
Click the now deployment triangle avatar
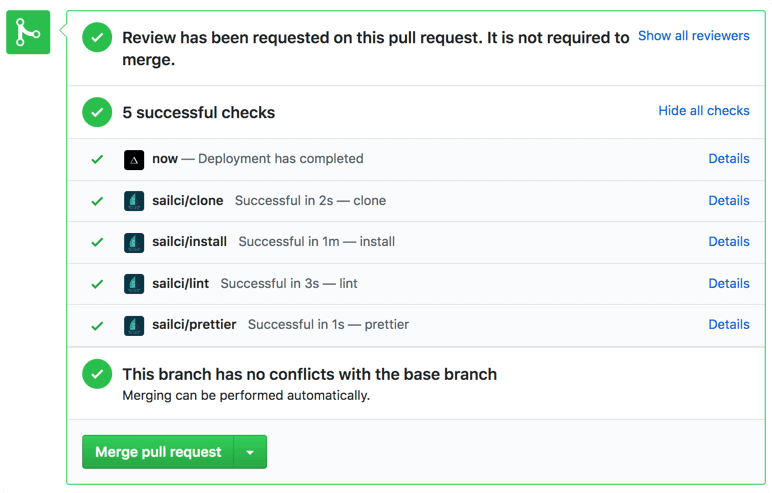tap(134, 160)
